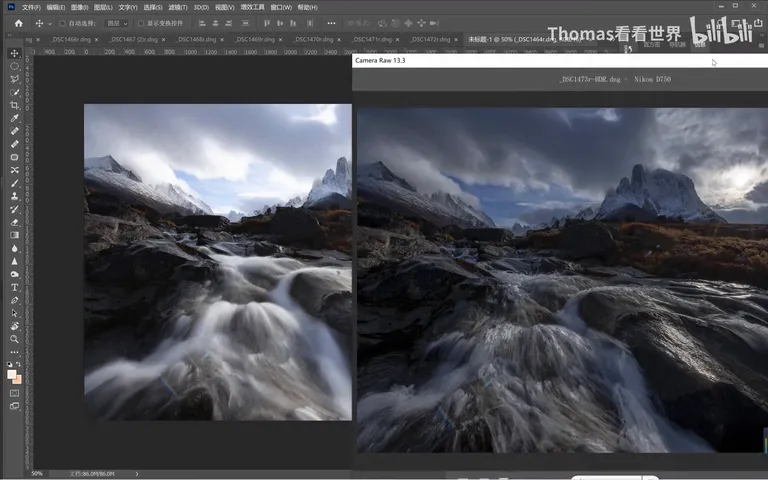Open the 图像(I) menu
The width and height of the screenshot is (768, 480).
tap(79, 7)
